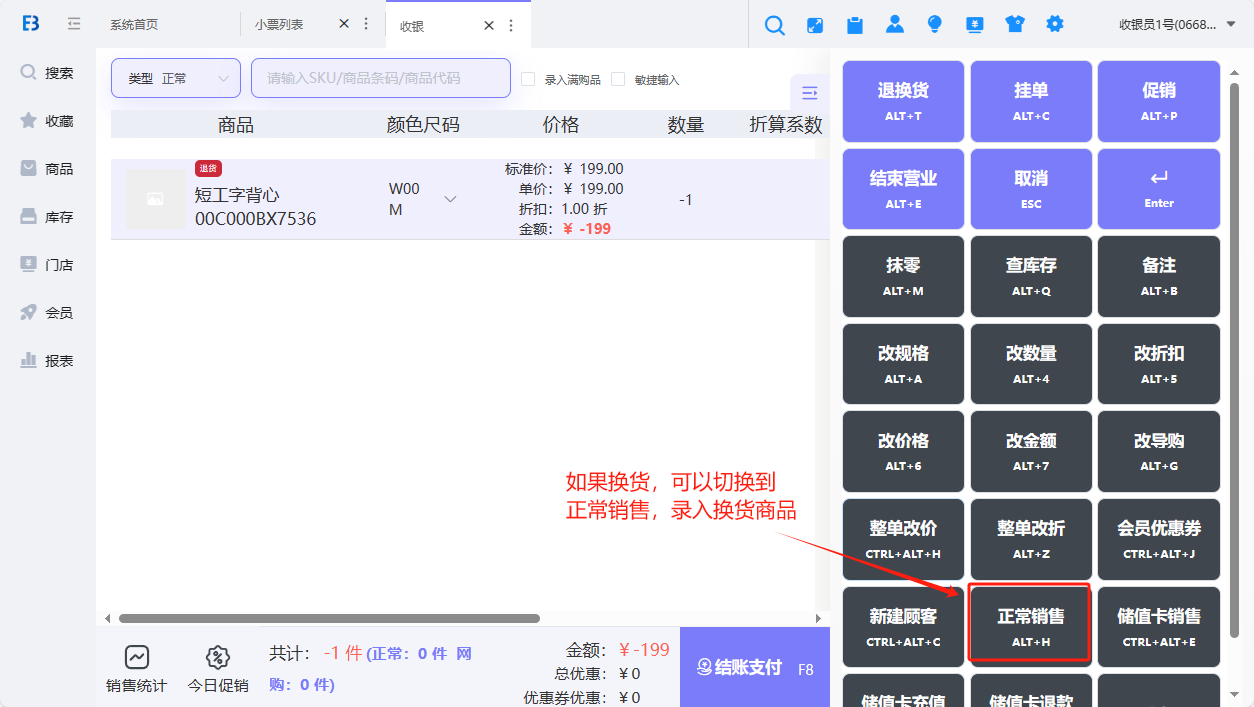Viewport: 1254px width, 707px height.
Task: Toggle the 录入满购品 checkbox
Action: [528, 79]
